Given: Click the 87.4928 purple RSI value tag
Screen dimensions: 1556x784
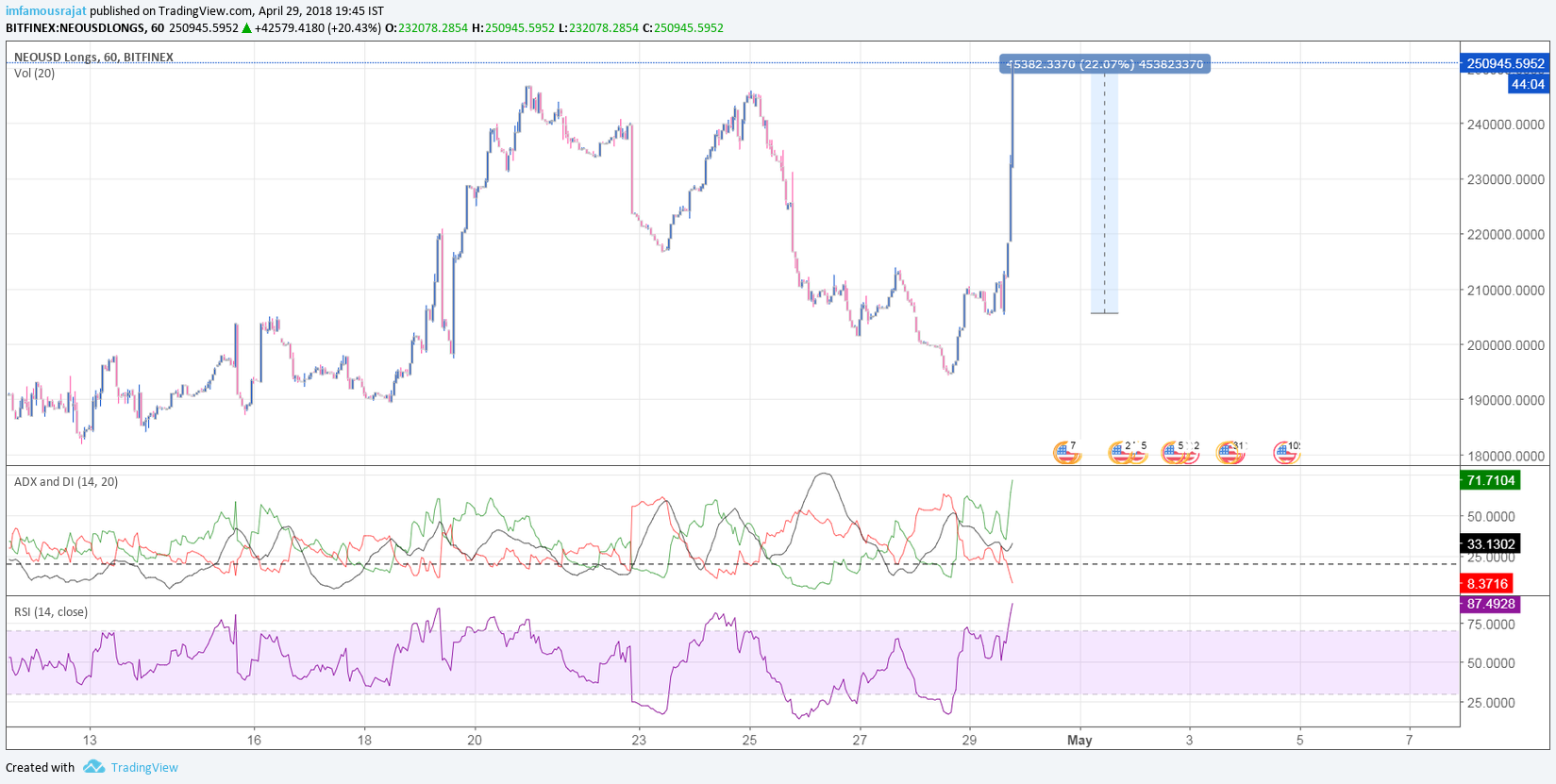Looking at the screenshot, I should pyautogui.click(x=1490, y=604).
